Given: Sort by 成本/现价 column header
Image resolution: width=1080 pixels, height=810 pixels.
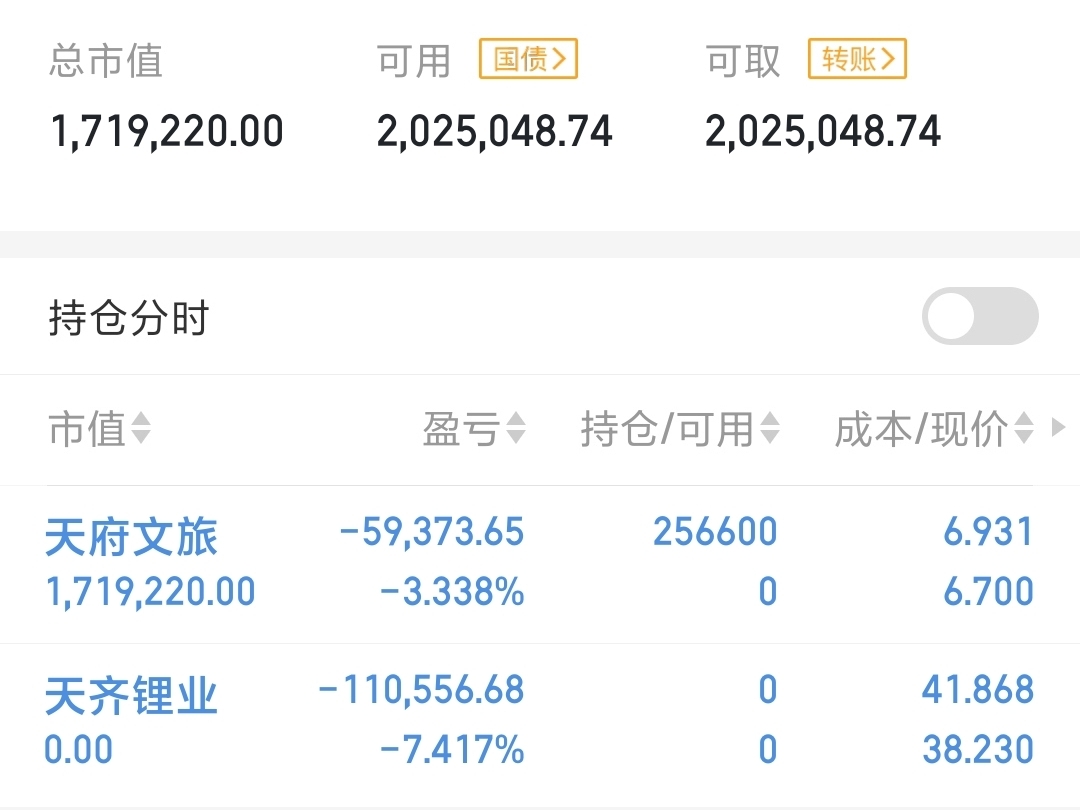Looking at the screenshot, I should [934, 428].
